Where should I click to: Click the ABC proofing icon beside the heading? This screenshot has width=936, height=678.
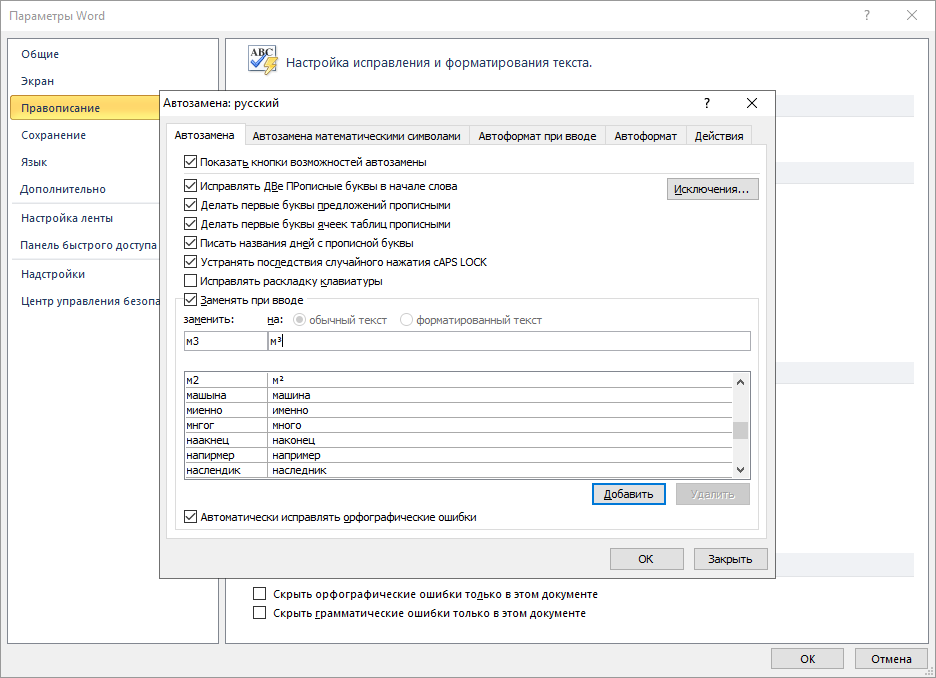[263, 60]
